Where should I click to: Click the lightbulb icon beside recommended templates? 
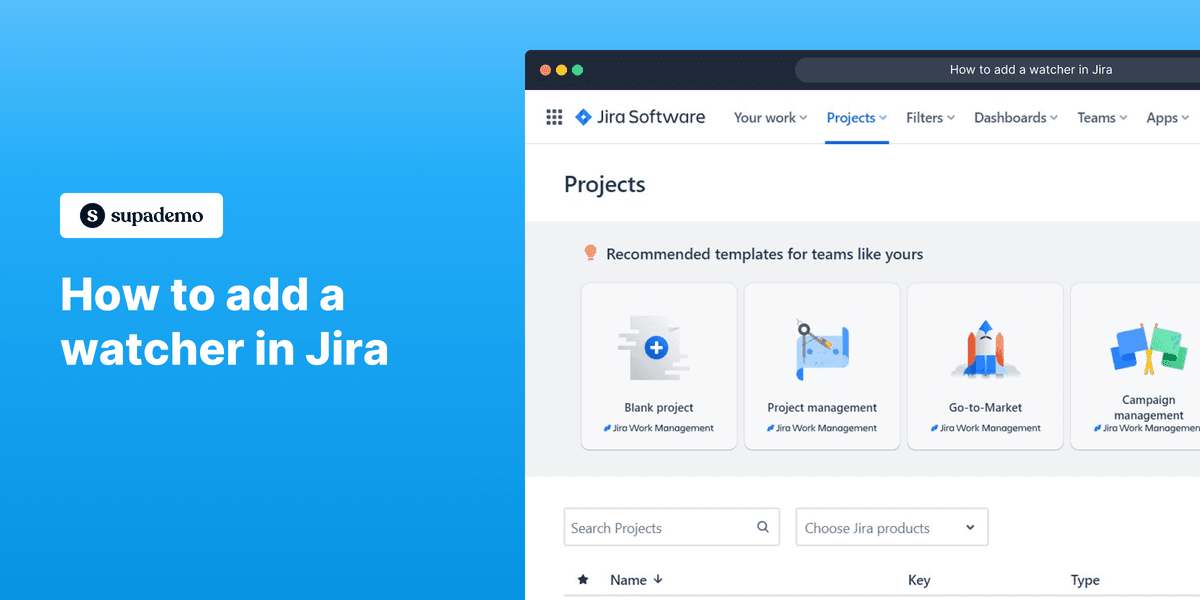(590, 253)
